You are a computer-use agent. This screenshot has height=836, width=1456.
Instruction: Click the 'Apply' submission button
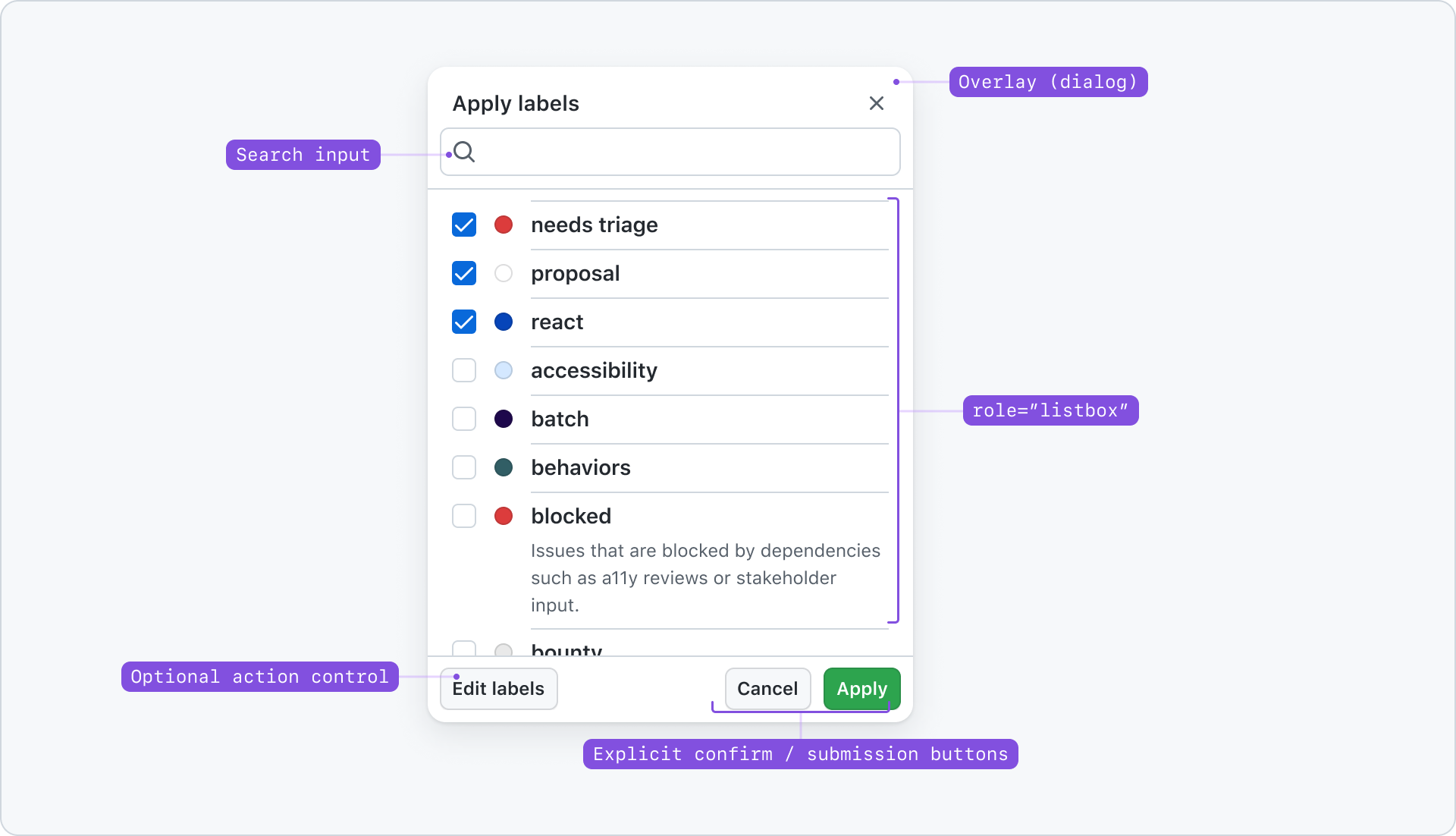(x=861, y=688)
